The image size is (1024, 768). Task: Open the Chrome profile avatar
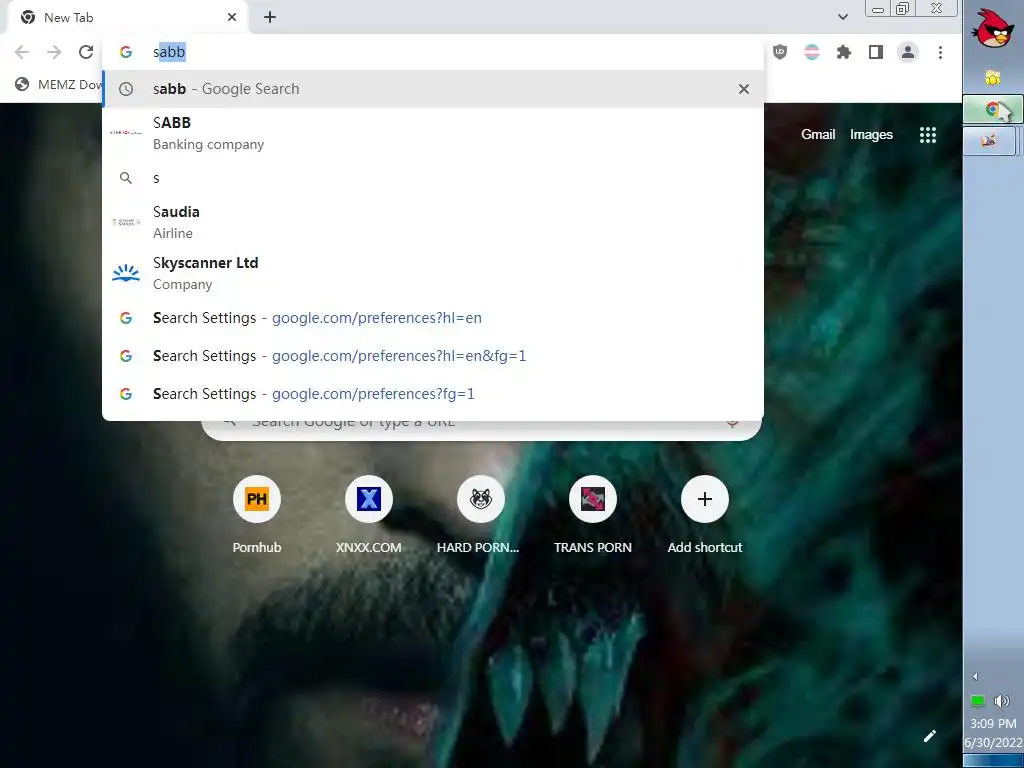tap(908, 52)
